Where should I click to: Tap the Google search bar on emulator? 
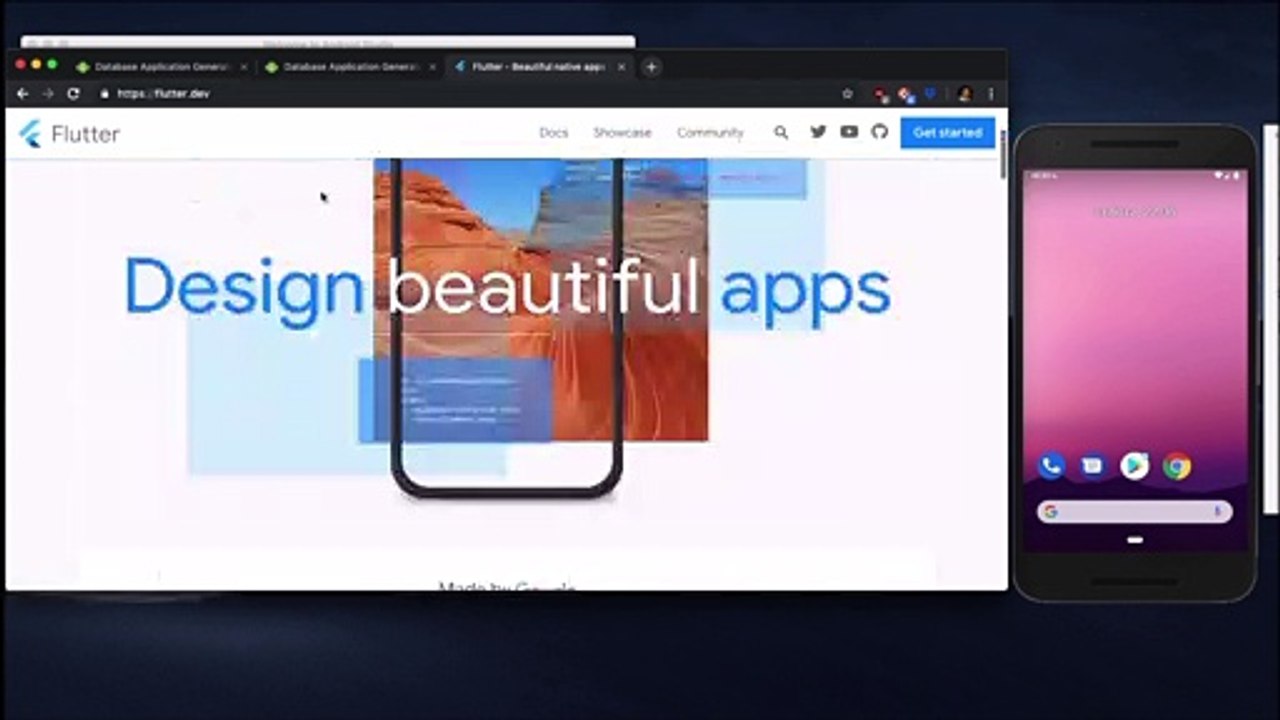pos(1135,512)
